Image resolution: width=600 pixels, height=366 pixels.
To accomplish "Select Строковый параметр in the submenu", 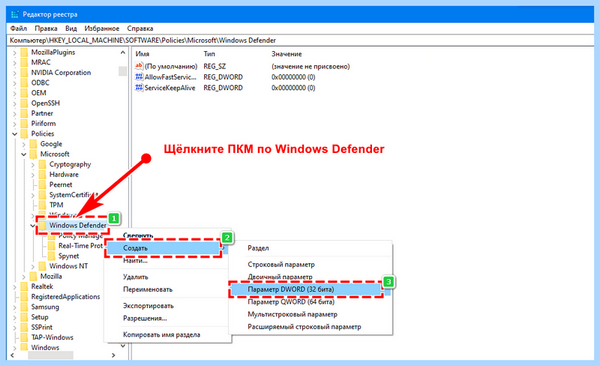I will point(310,265).
